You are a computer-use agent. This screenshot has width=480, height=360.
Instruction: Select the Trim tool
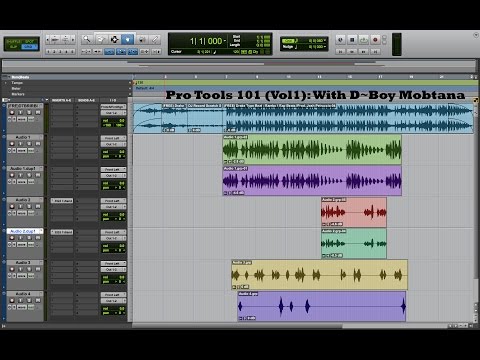point(100,39)
